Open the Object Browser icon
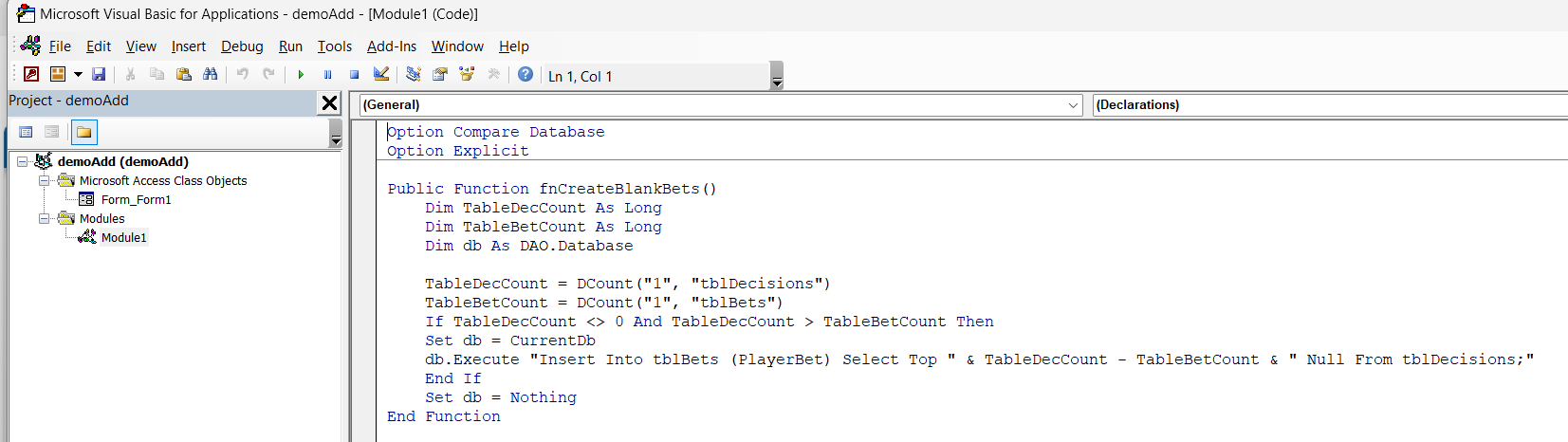1568x442 pixels. click(x=467, y=74)
